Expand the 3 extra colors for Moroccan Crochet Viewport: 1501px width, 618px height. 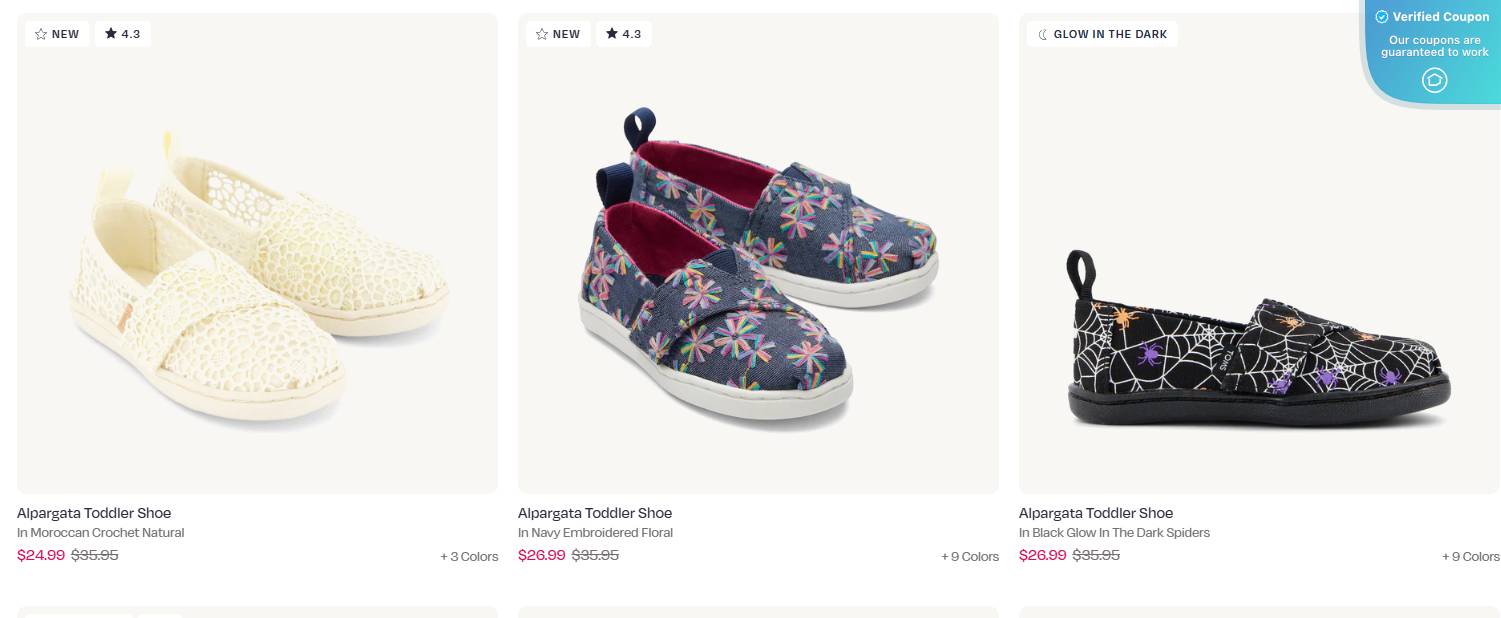469,556
